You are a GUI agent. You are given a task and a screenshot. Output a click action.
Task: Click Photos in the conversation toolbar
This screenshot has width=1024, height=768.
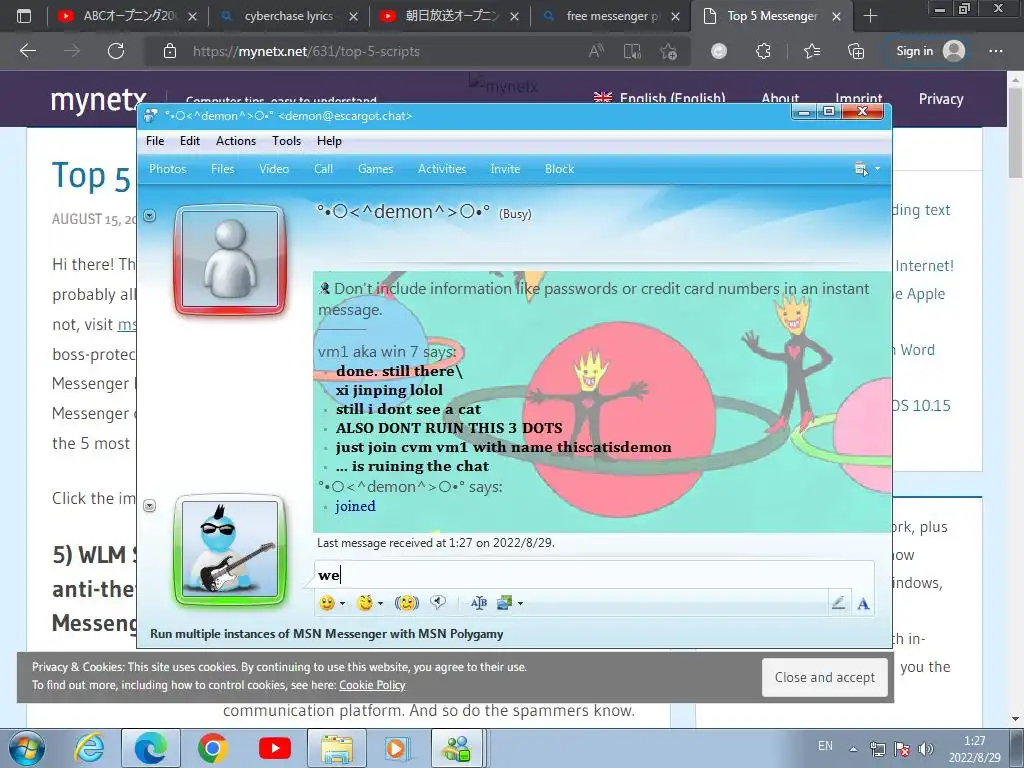(168, 169)
